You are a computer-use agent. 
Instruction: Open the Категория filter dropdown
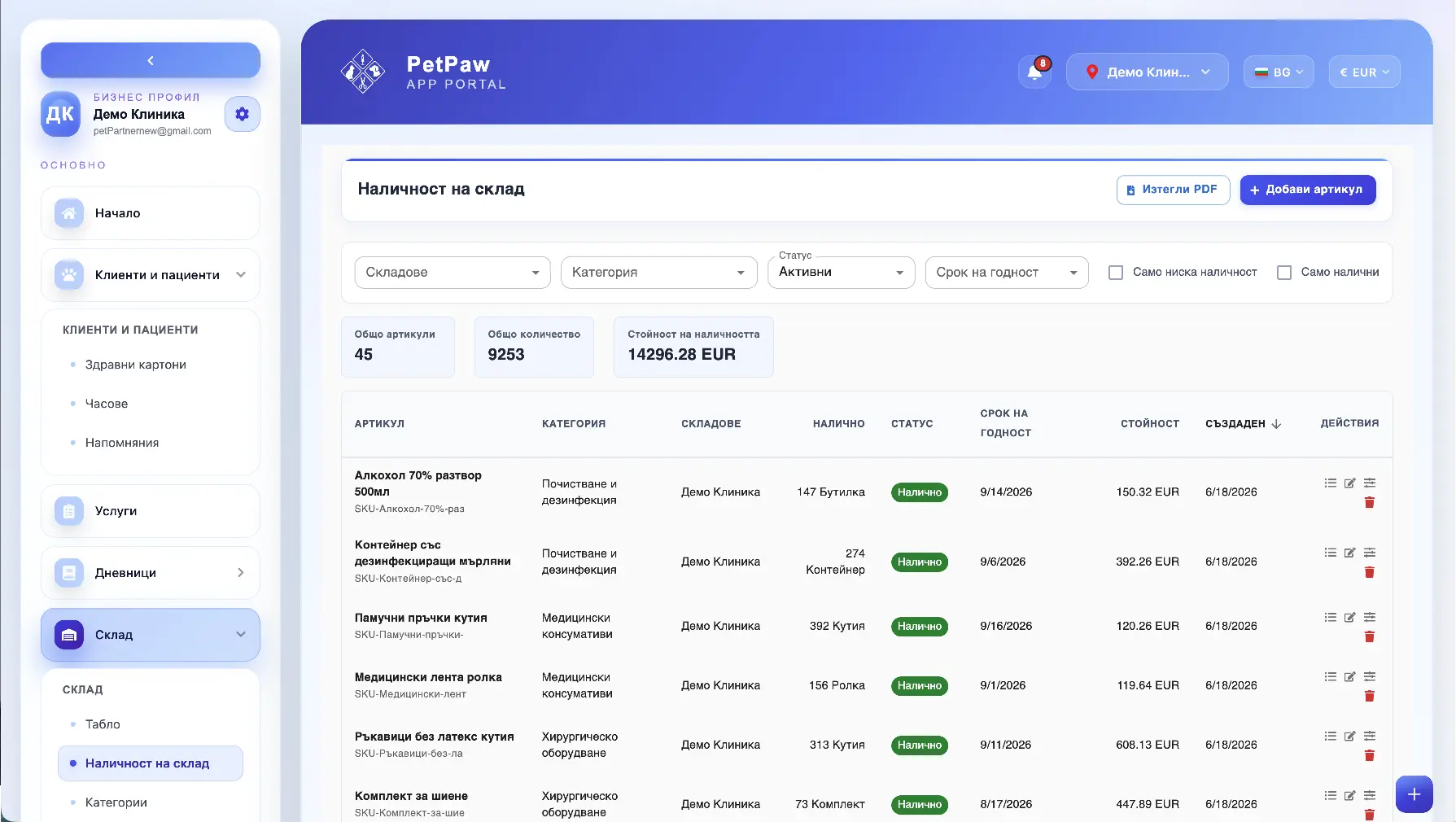658,273
